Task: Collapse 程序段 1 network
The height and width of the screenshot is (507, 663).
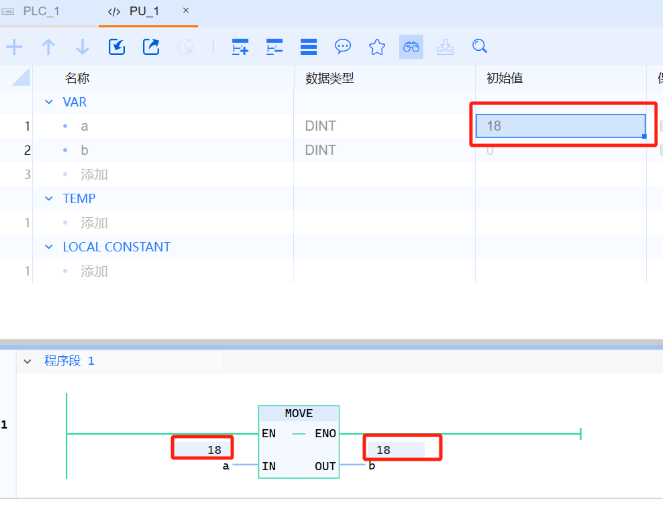Action: pos(26,361)
